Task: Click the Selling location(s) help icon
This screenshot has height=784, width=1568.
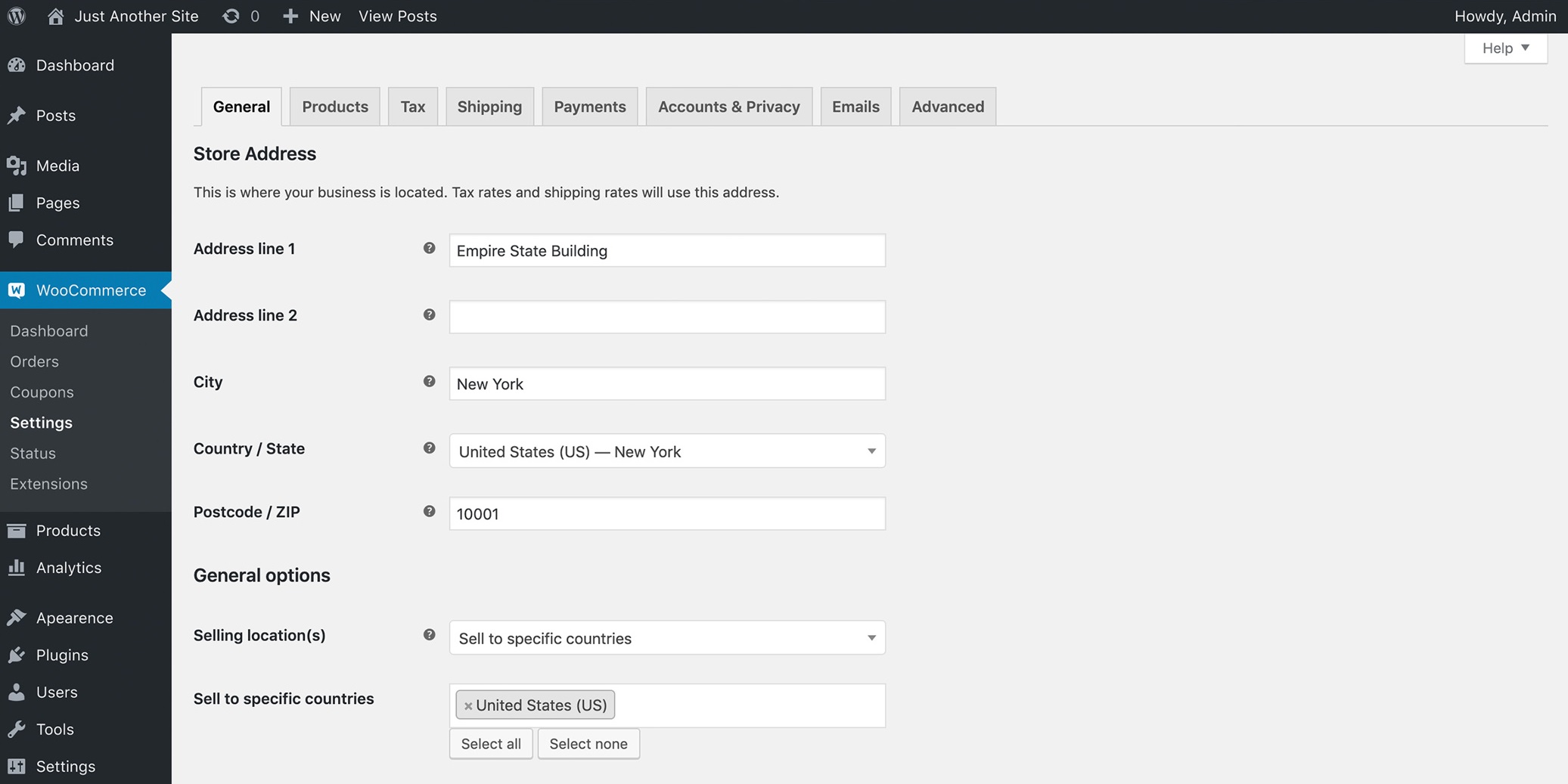Action: click(429, 635)
